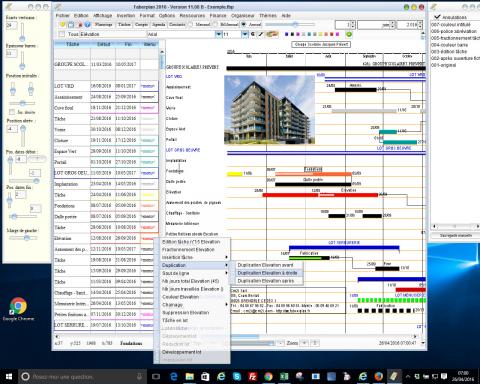Click the building photo in the Gantt chart
This screenshot has width=480, height=384.
[269, 110]
